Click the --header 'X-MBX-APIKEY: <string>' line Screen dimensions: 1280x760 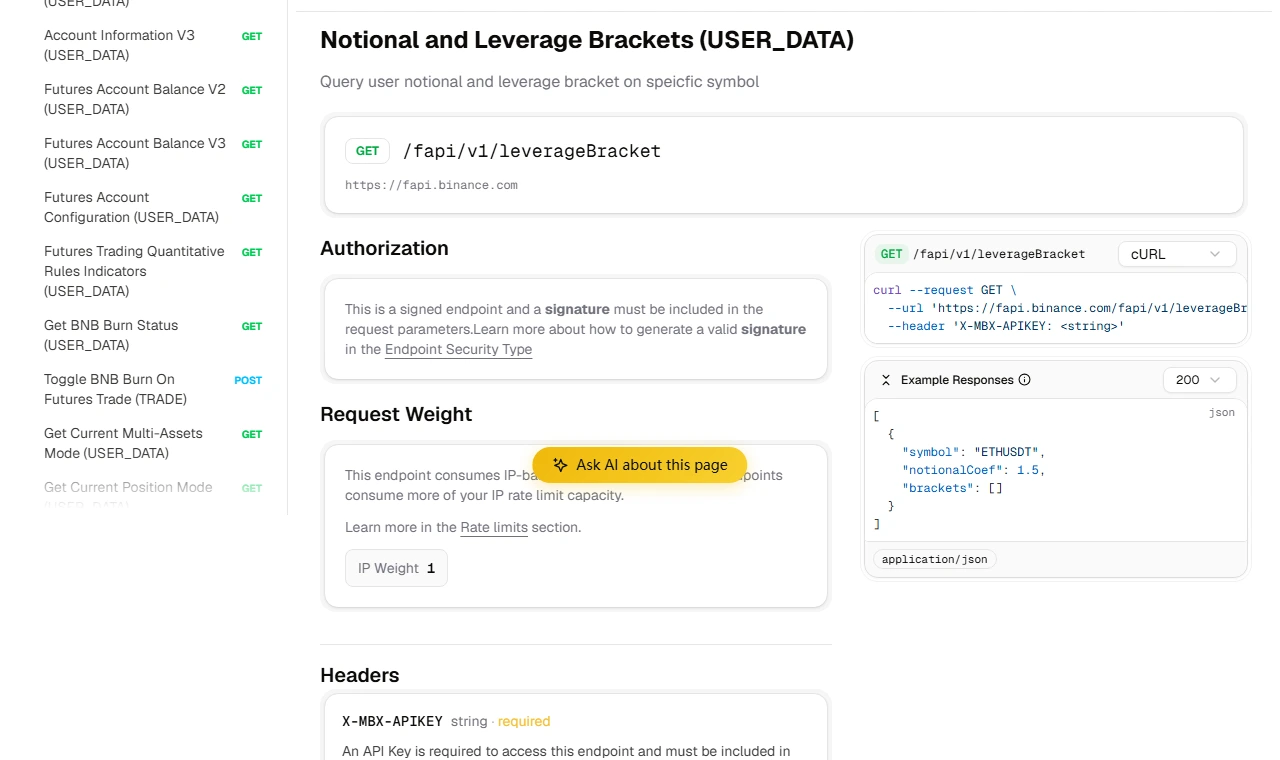coord(1006,326)
